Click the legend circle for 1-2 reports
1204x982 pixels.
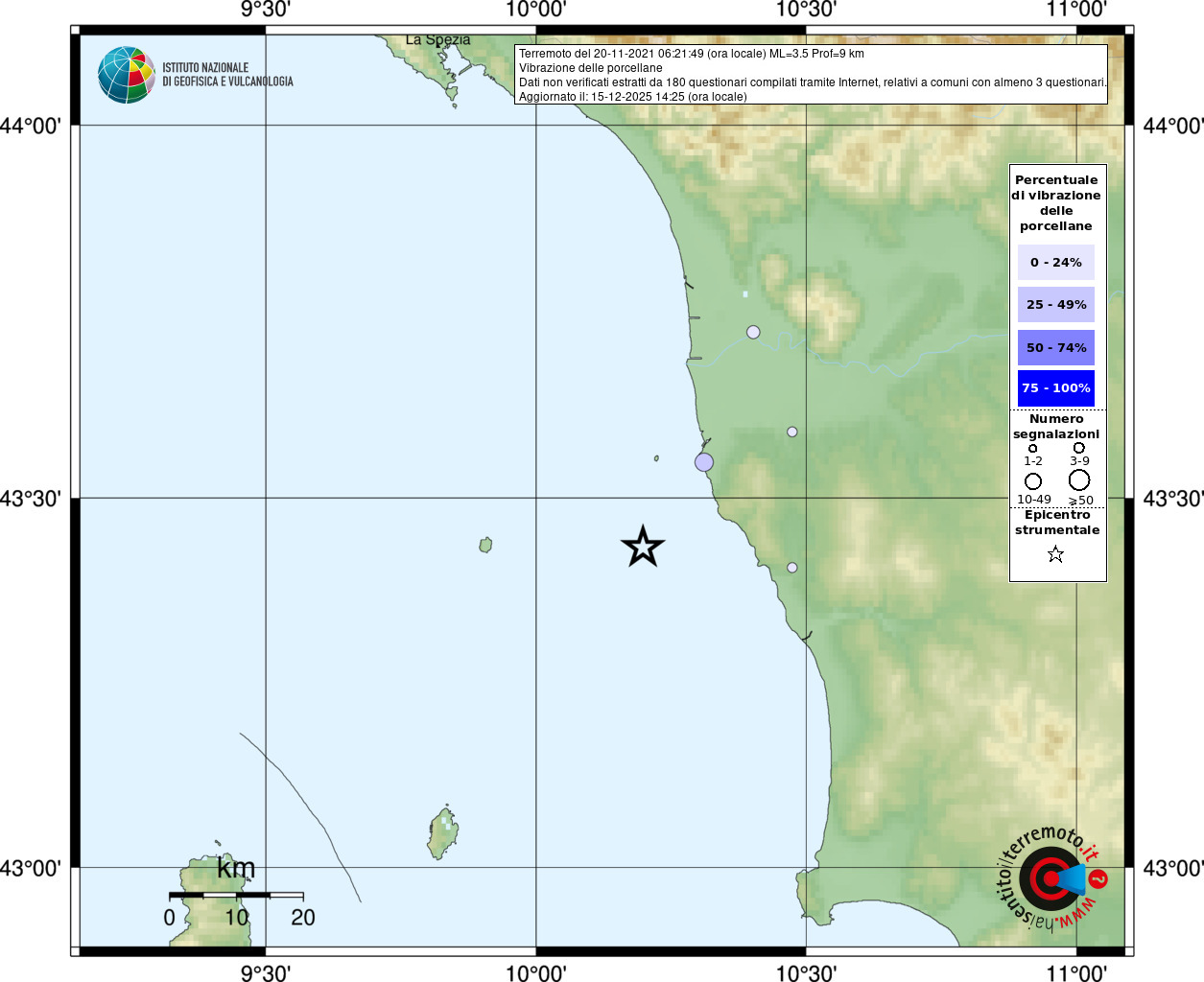(1033, 448)
